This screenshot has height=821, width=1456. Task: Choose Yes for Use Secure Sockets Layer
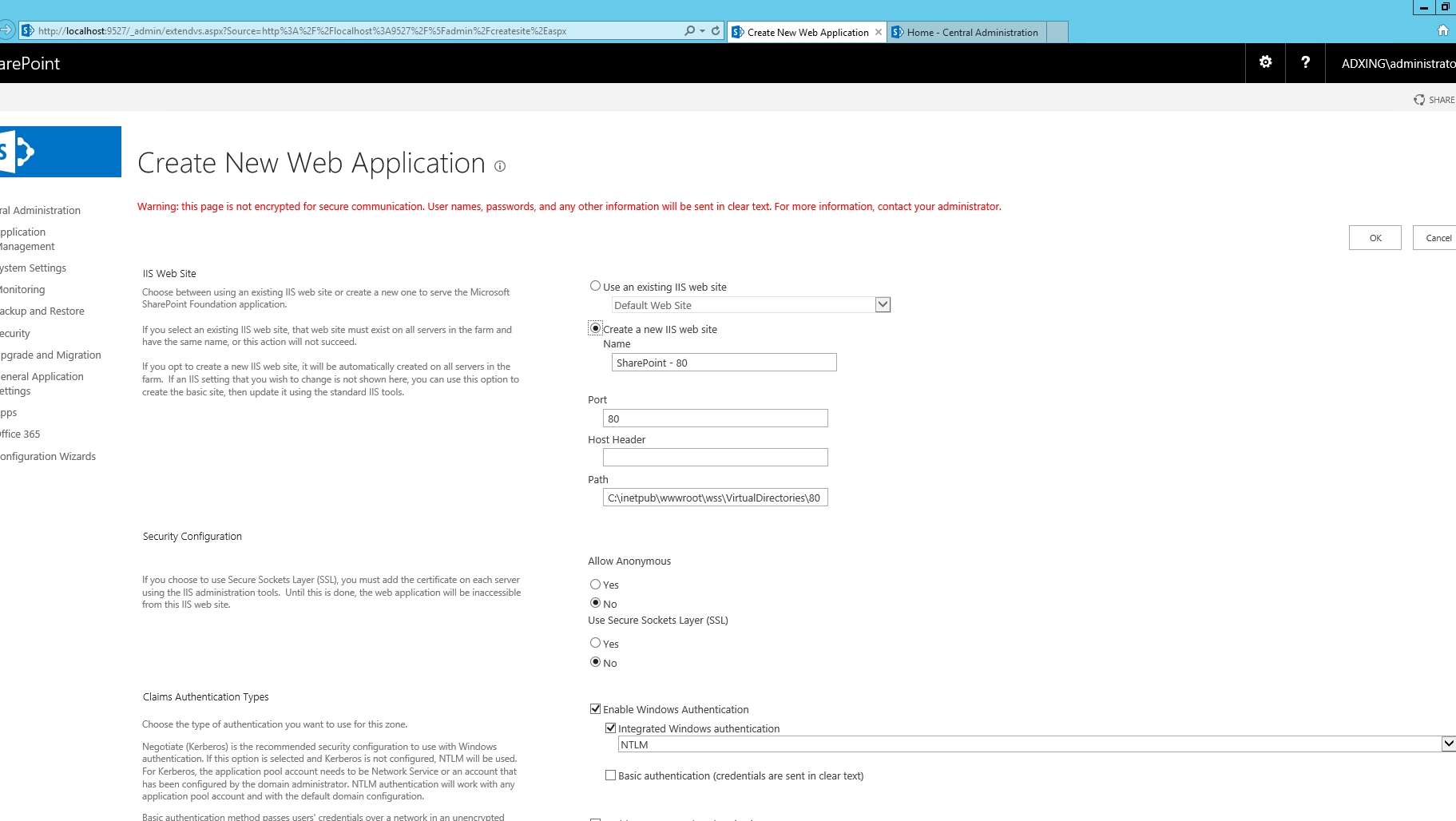595,643
